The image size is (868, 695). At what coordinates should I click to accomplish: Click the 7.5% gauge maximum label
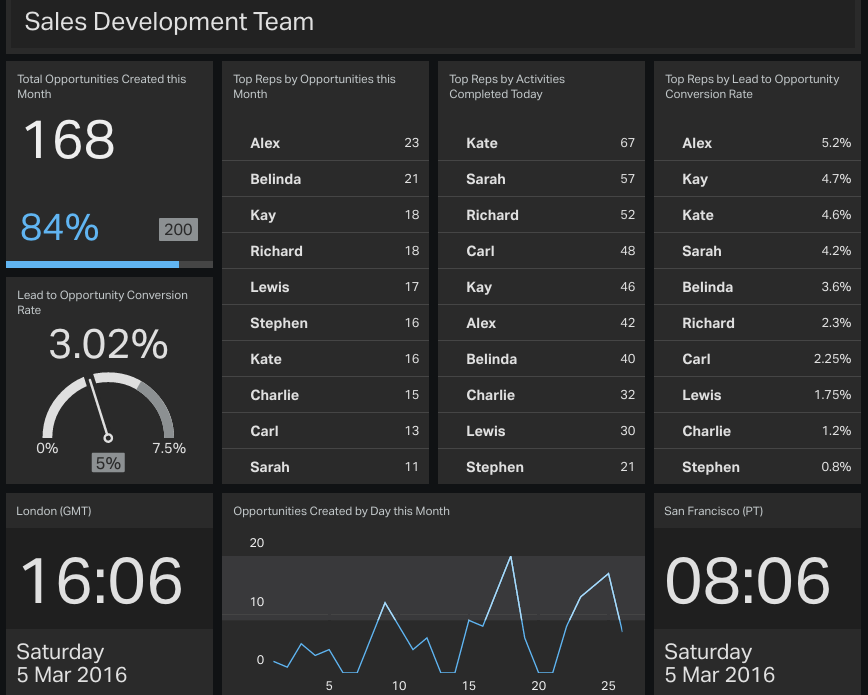coord(168,449)
